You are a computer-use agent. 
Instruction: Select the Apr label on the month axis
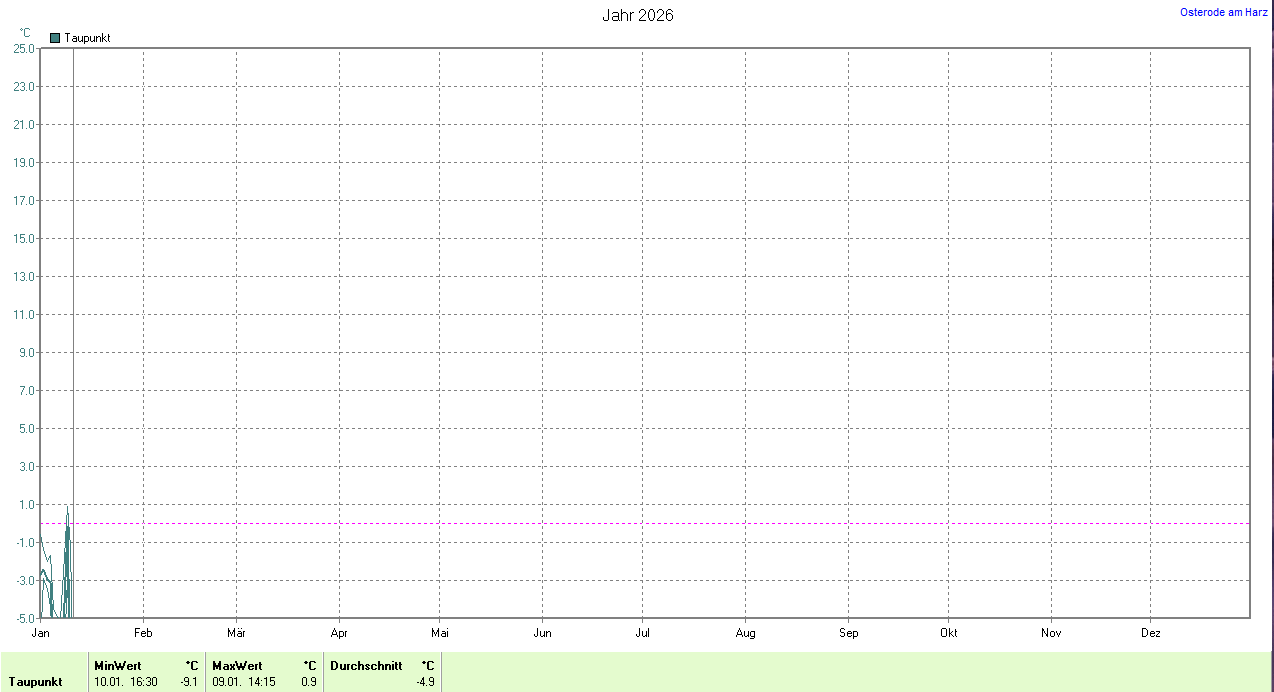pos(339,633)
